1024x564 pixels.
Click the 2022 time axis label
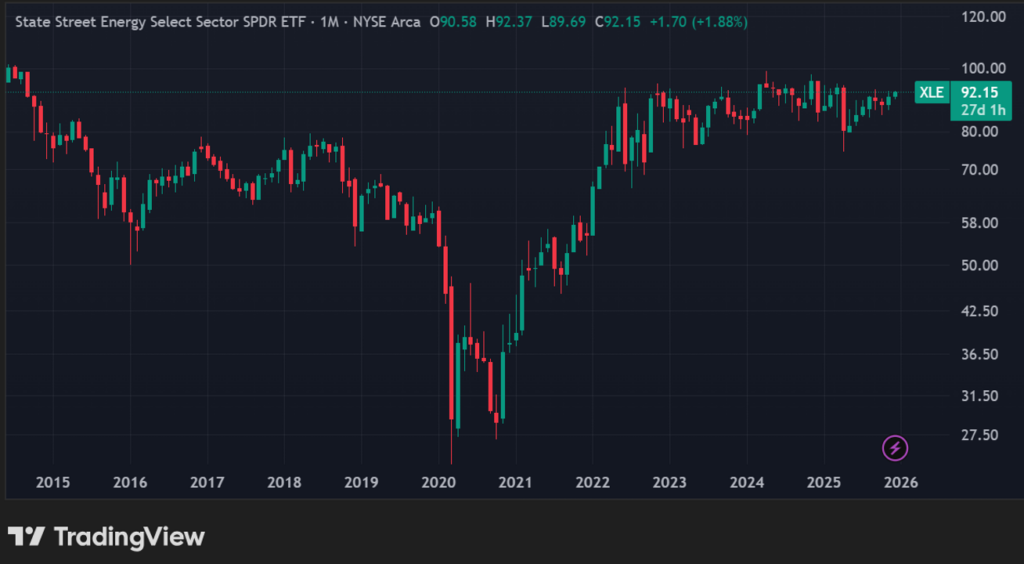pyautogui.click(x=592, y=483)
